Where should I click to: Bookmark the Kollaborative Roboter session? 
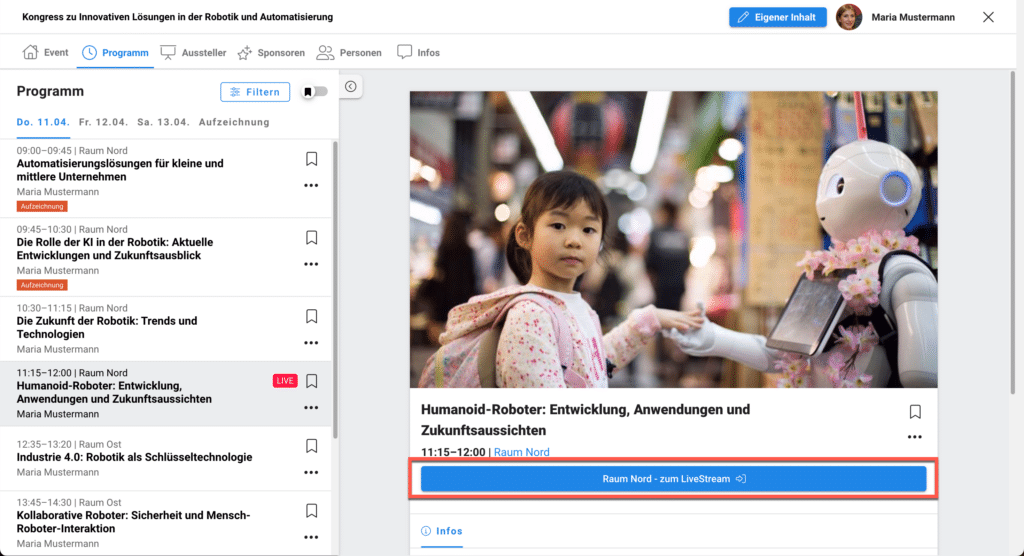tap(311, 511)
